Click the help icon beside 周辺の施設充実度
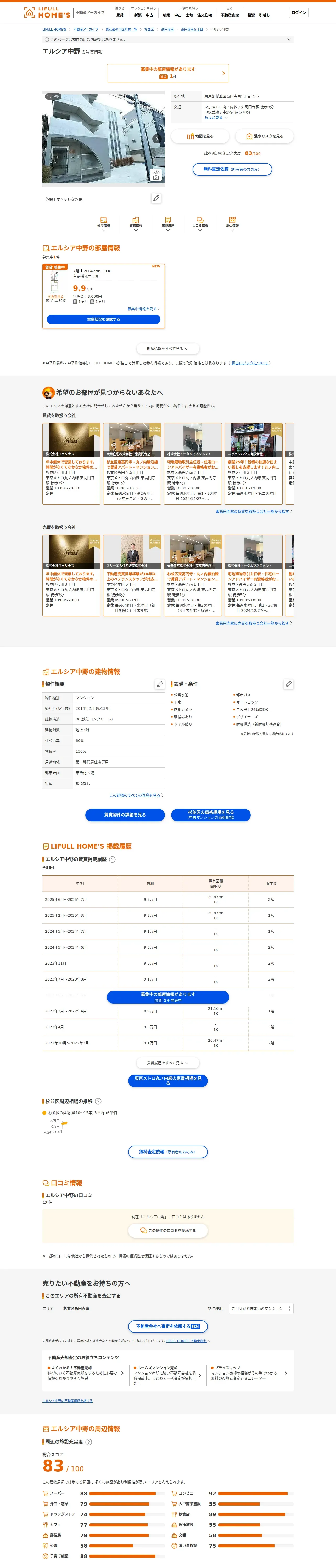 point(88,1442)
